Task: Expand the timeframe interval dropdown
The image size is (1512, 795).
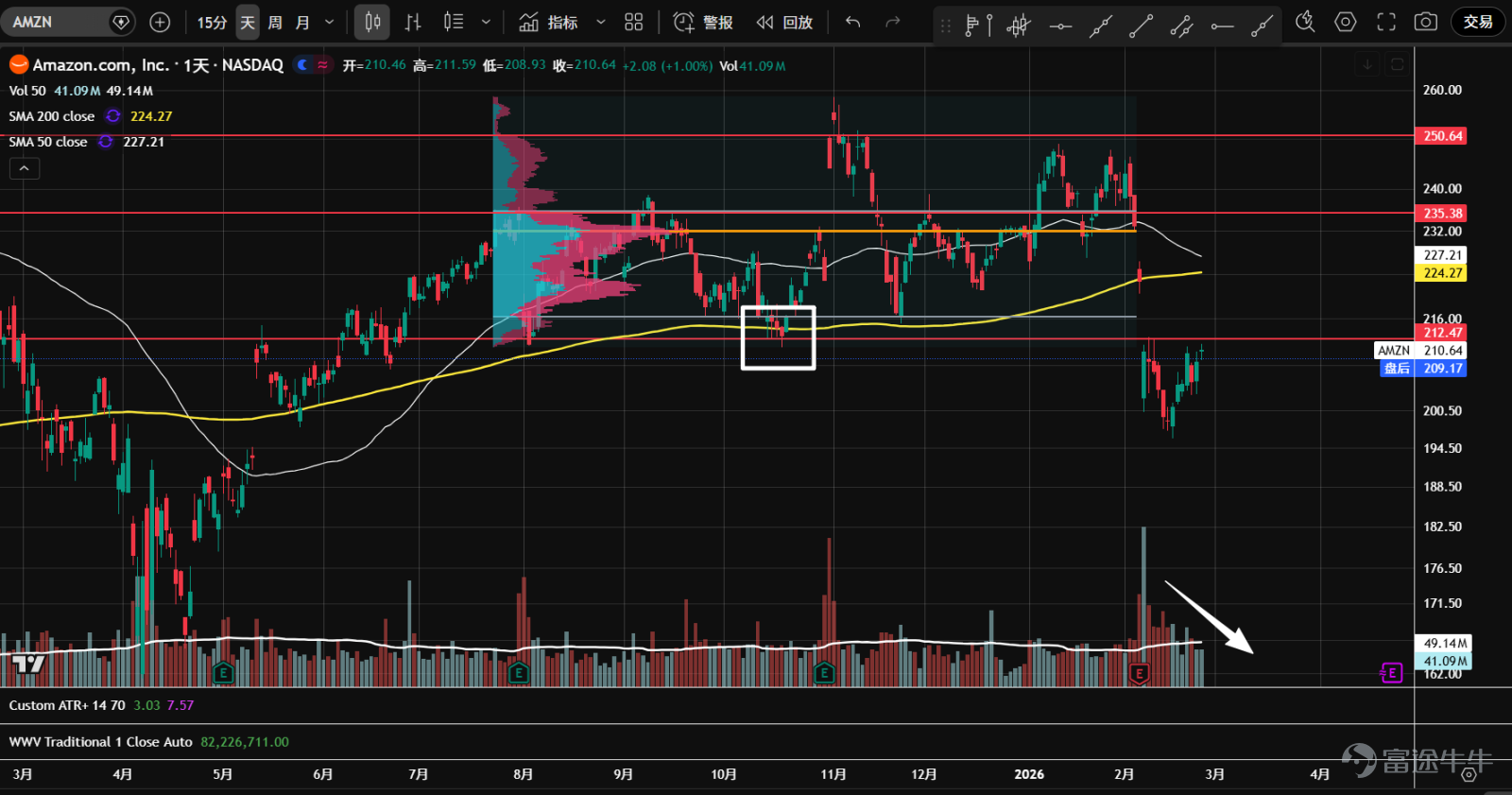Action: coord(329,22)
